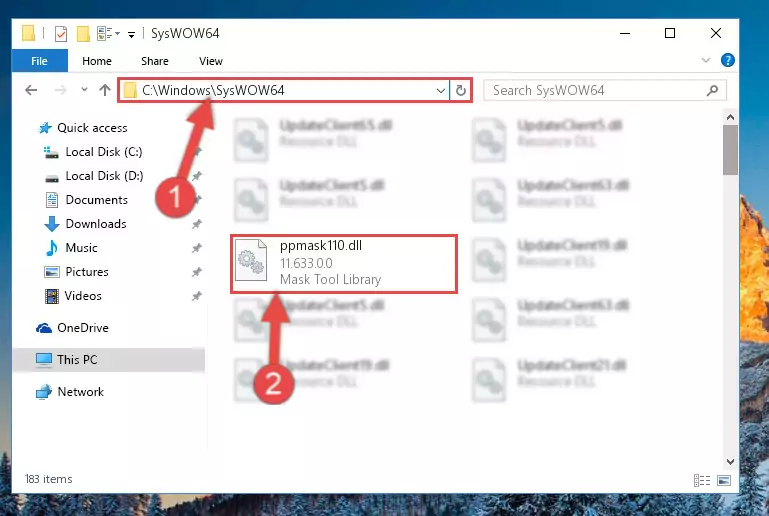Select Quick access in the navigation pane

[x=92, y=128]
